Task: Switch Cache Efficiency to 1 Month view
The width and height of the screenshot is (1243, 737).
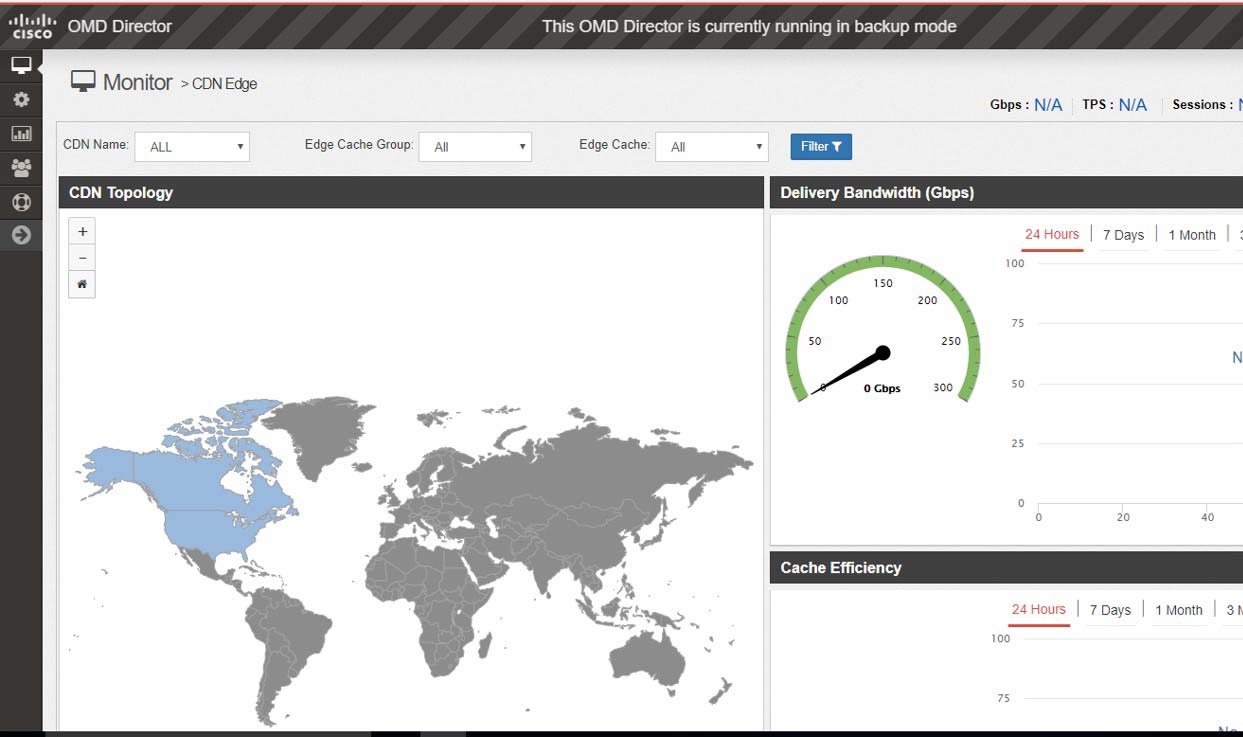Action: 1179,610
